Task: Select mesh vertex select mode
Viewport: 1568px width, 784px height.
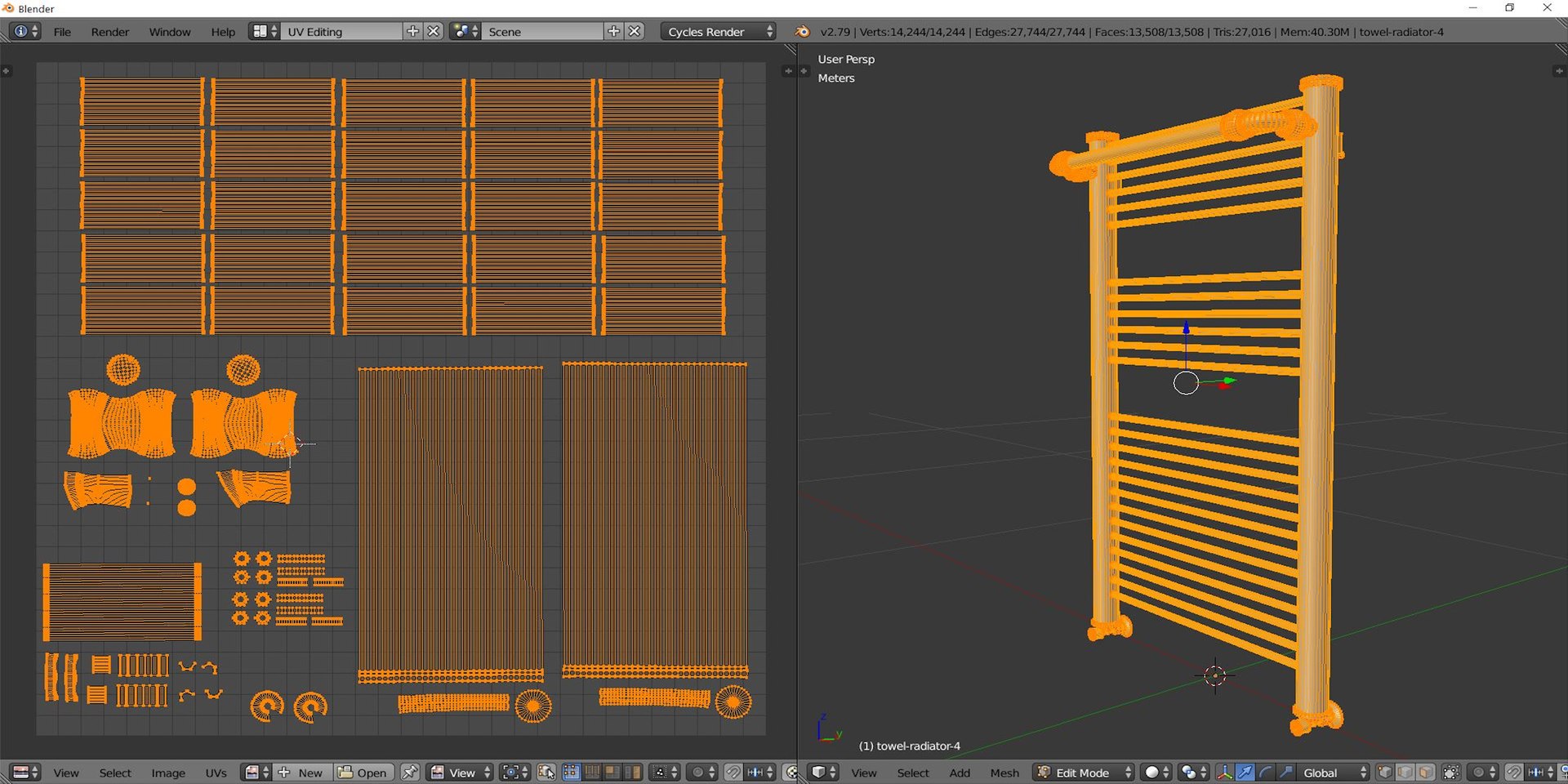Action: point(1385,773)
